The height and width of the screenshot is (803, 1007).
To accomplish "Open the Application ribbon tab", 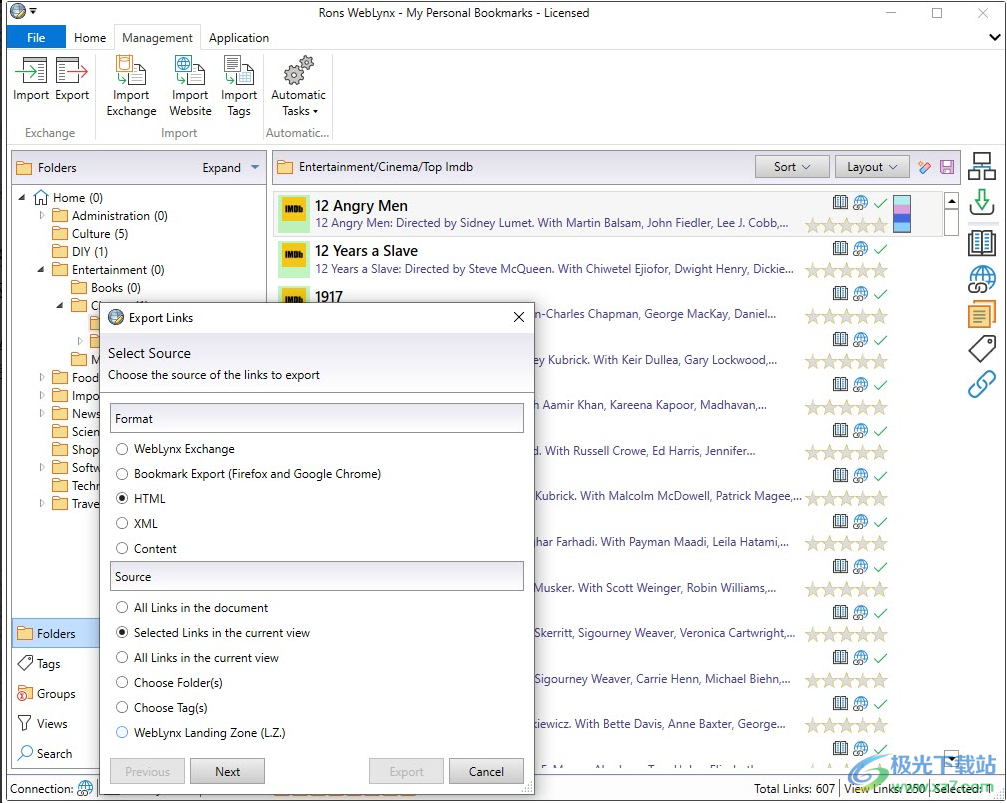I will [x=239, y=38].
